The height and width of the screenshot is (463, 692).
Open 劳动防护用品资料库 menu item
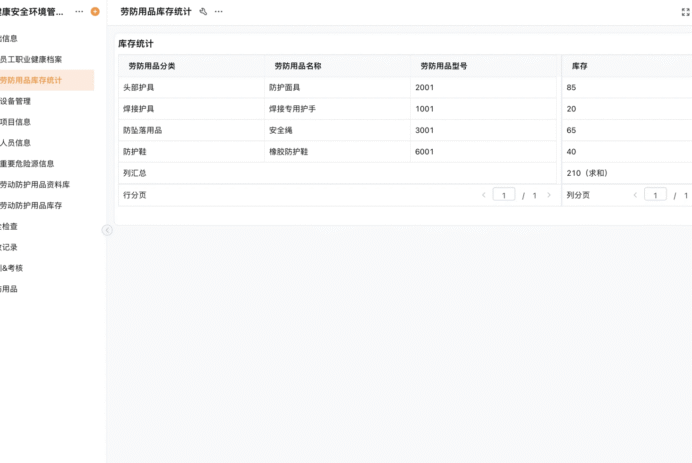[35, 184]
